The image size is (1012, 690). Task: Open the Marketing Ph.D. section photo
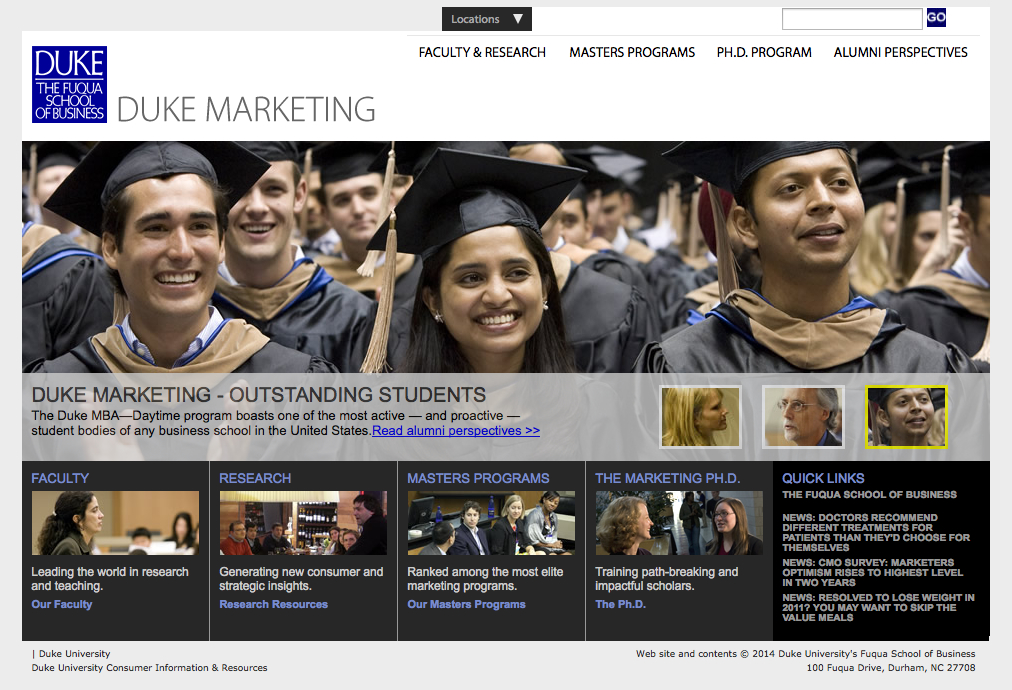pyautogui.click(x=679, y=523)
